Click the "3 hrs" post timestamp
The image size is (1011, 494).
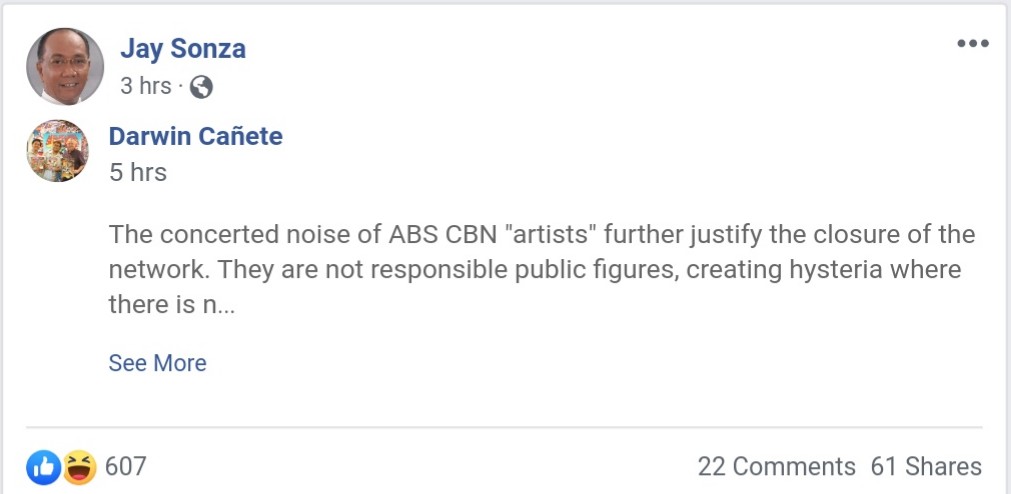(x=146, y=86)
